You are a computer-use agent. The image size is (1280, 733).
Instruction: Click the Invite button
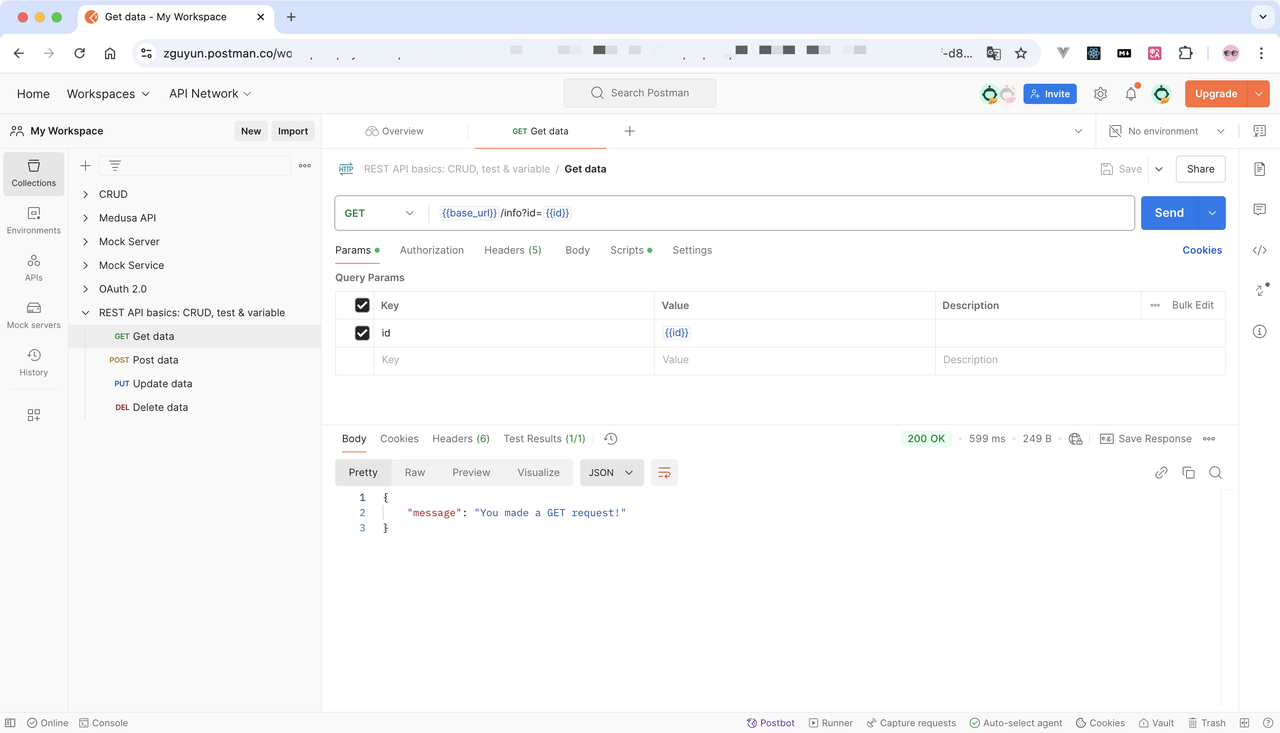click(1050, 94)
